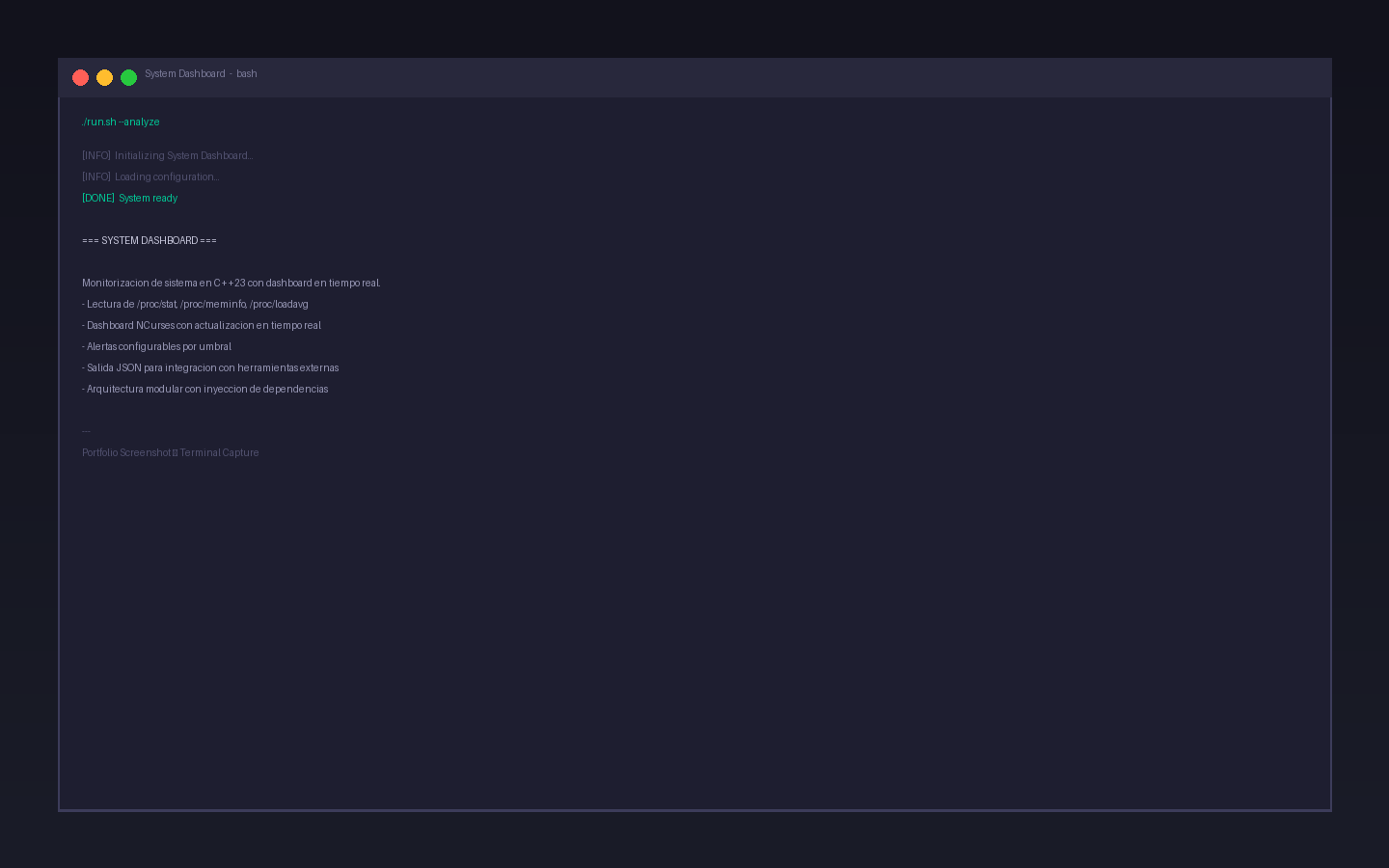This screenshot has width=1389, height=868.
Task: Minimize the window using the yellow button
Action: (x=104, y=77)
